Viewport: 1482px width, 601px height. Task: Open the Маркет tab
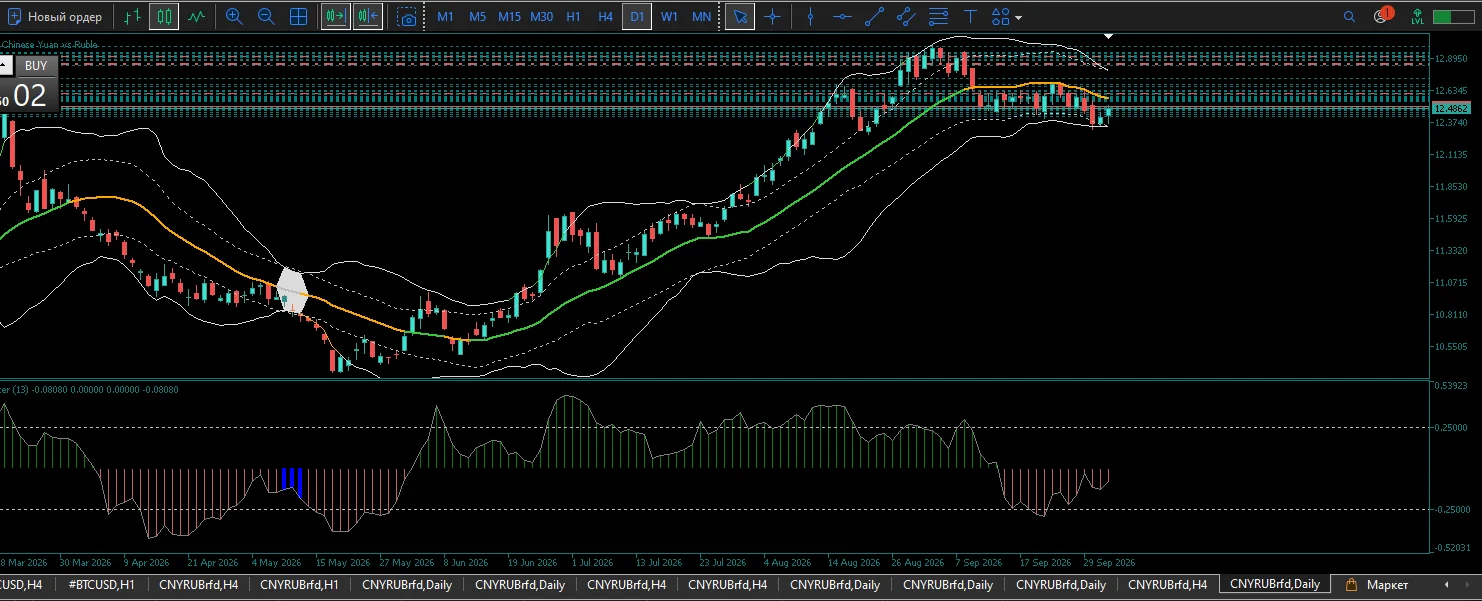point(1378,584)
